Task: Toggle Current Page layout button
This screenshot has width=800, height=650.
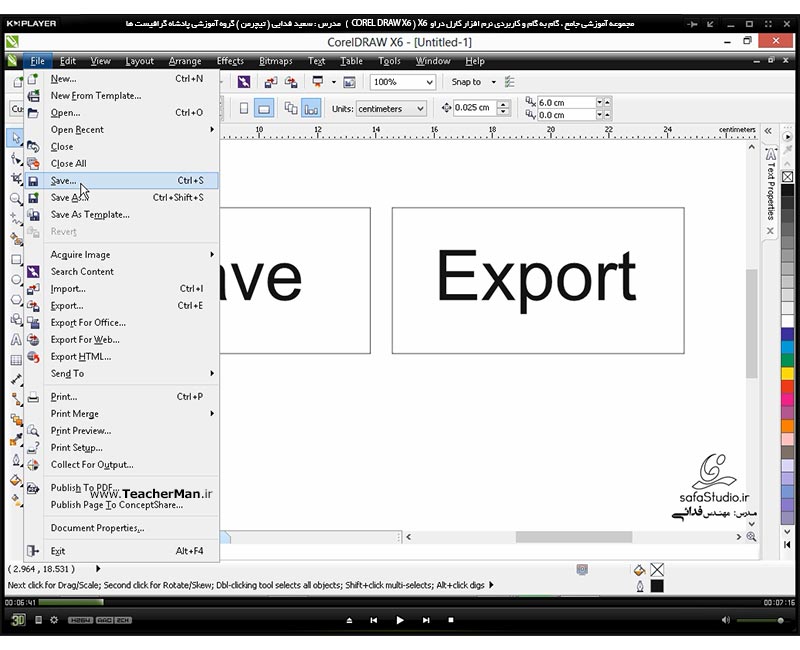Action: [x=311, y=108]
